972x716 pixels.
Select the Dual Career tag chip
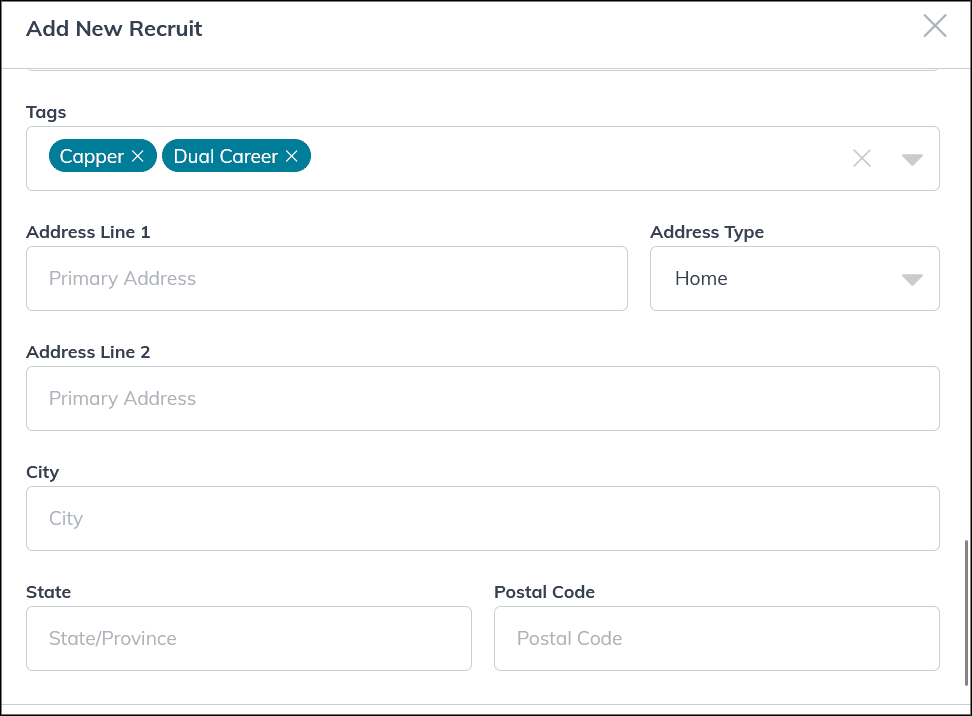225,156
